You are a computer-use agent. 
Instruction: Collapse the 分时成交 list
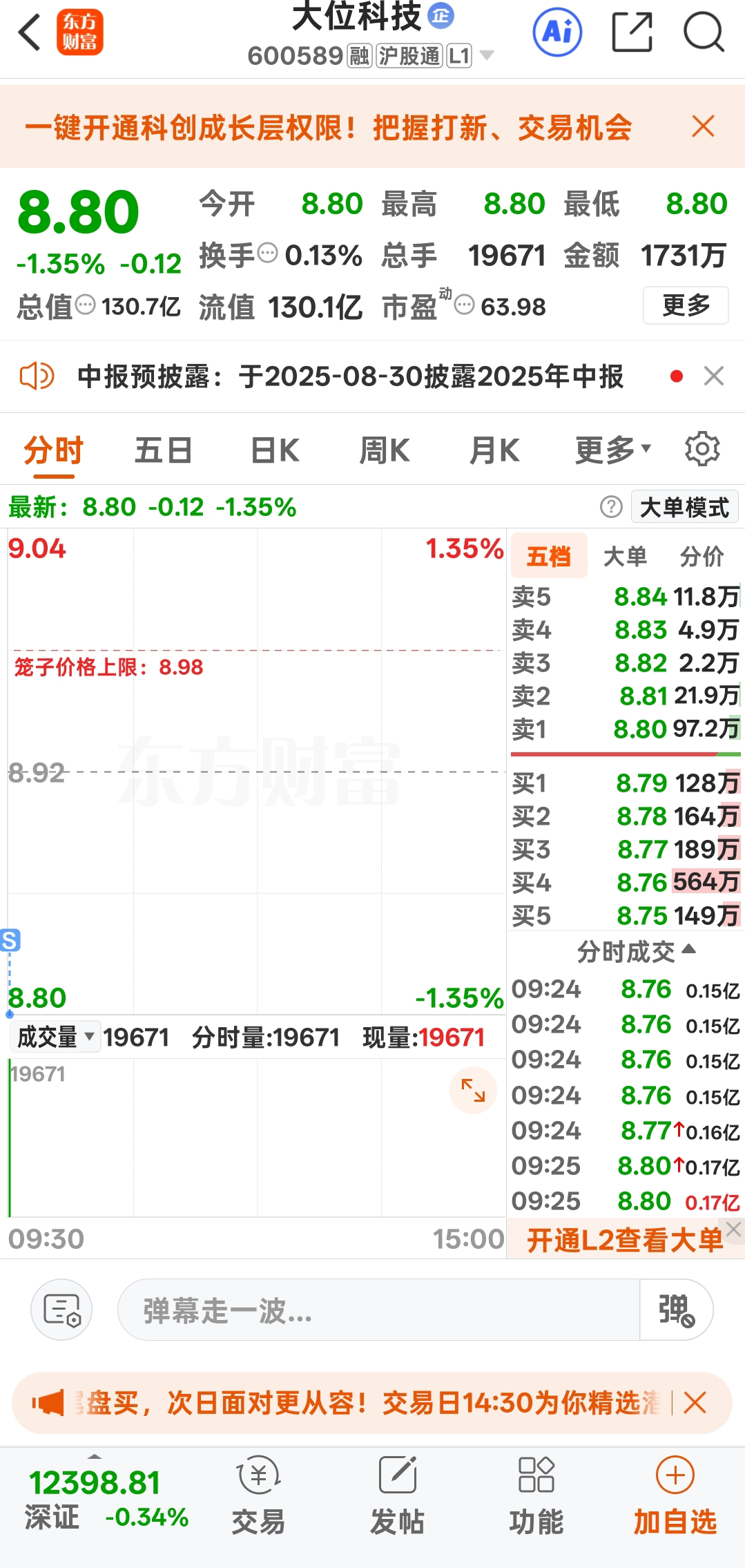click(x=635, y=951)
